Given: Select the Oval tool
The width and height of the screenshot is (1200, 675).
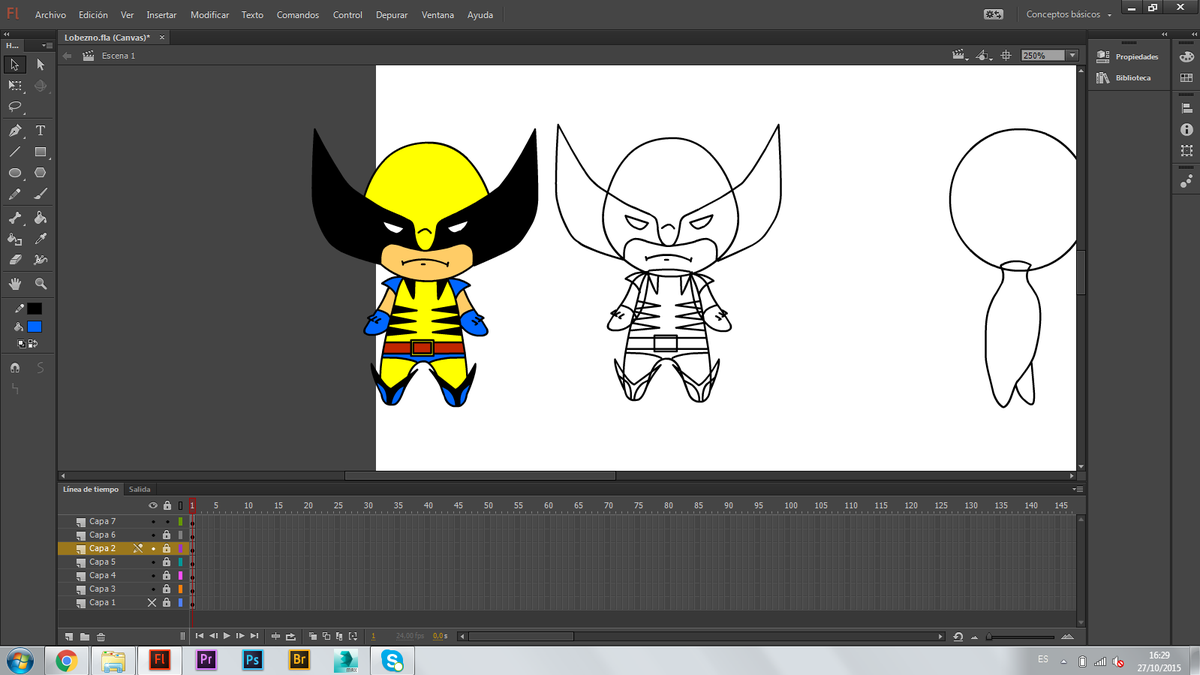Looking at the screenshot, I should [x=15, y=173].
